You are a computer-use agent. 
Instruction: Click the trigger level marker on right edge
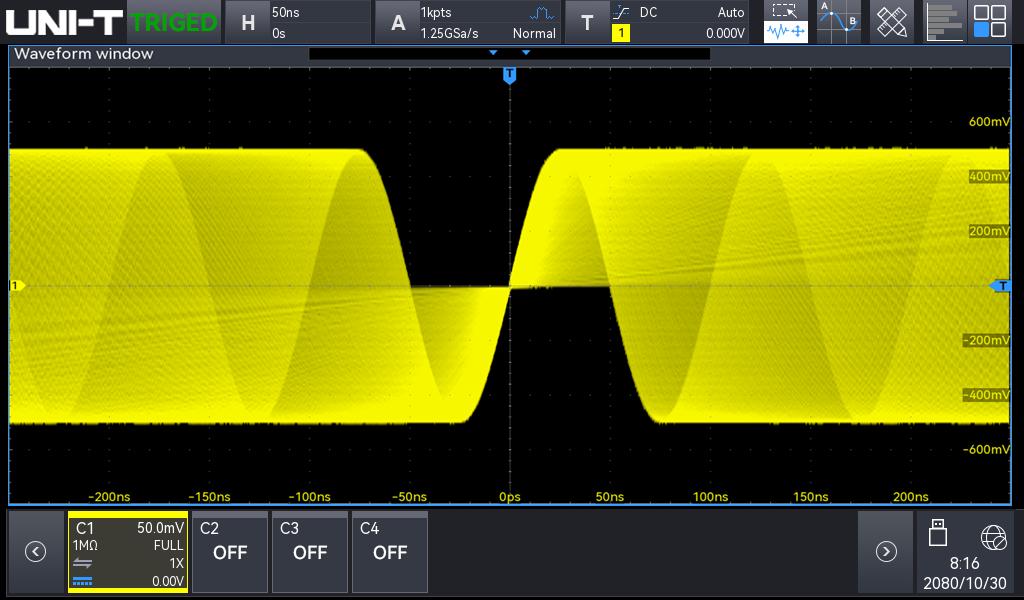click(1001, 286)
